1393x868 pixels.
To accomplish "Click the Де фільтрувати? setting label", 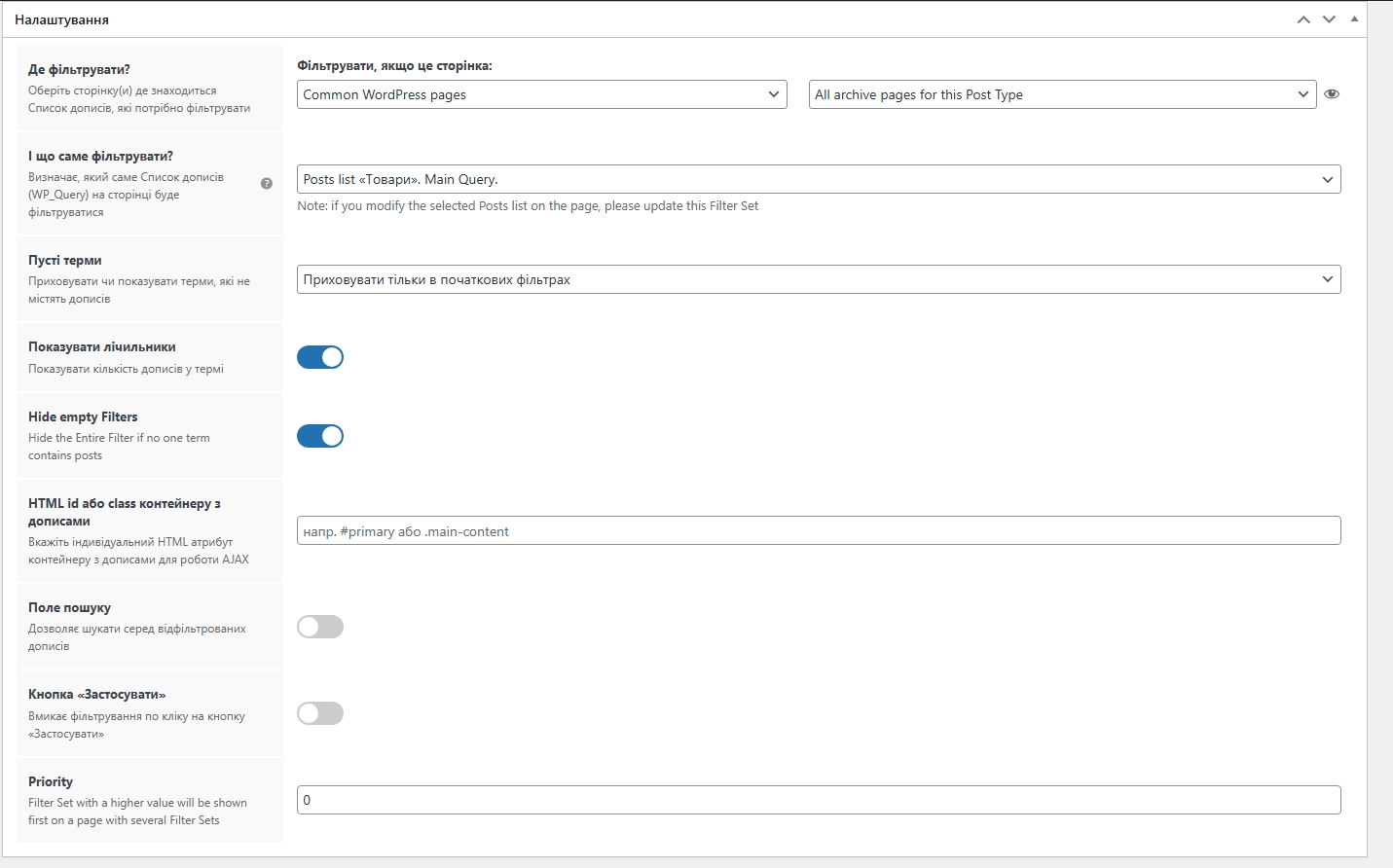I will (79, 69).
